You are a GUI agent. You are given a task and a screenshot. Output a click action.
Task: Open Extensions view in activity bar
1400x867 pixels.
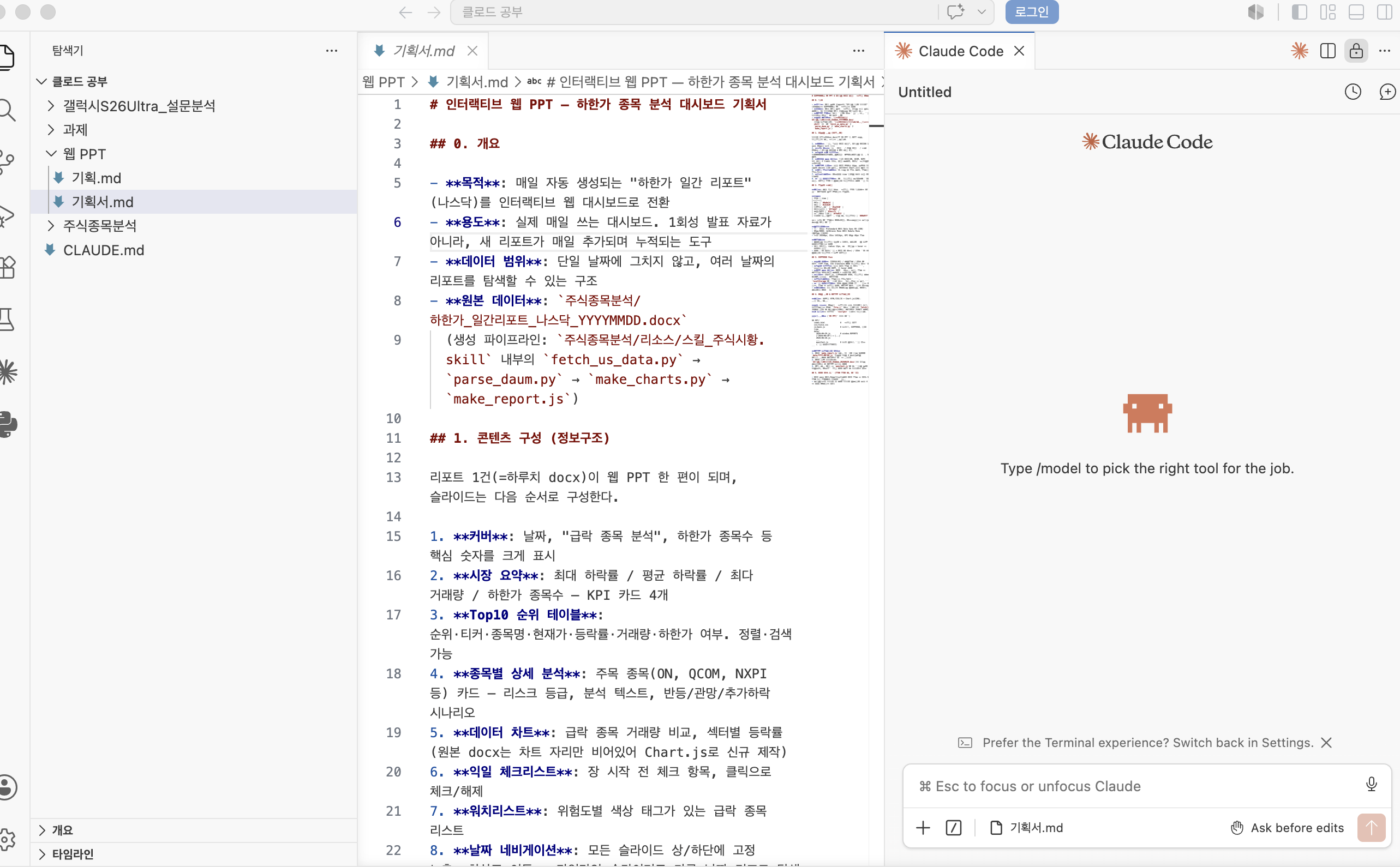6,268
